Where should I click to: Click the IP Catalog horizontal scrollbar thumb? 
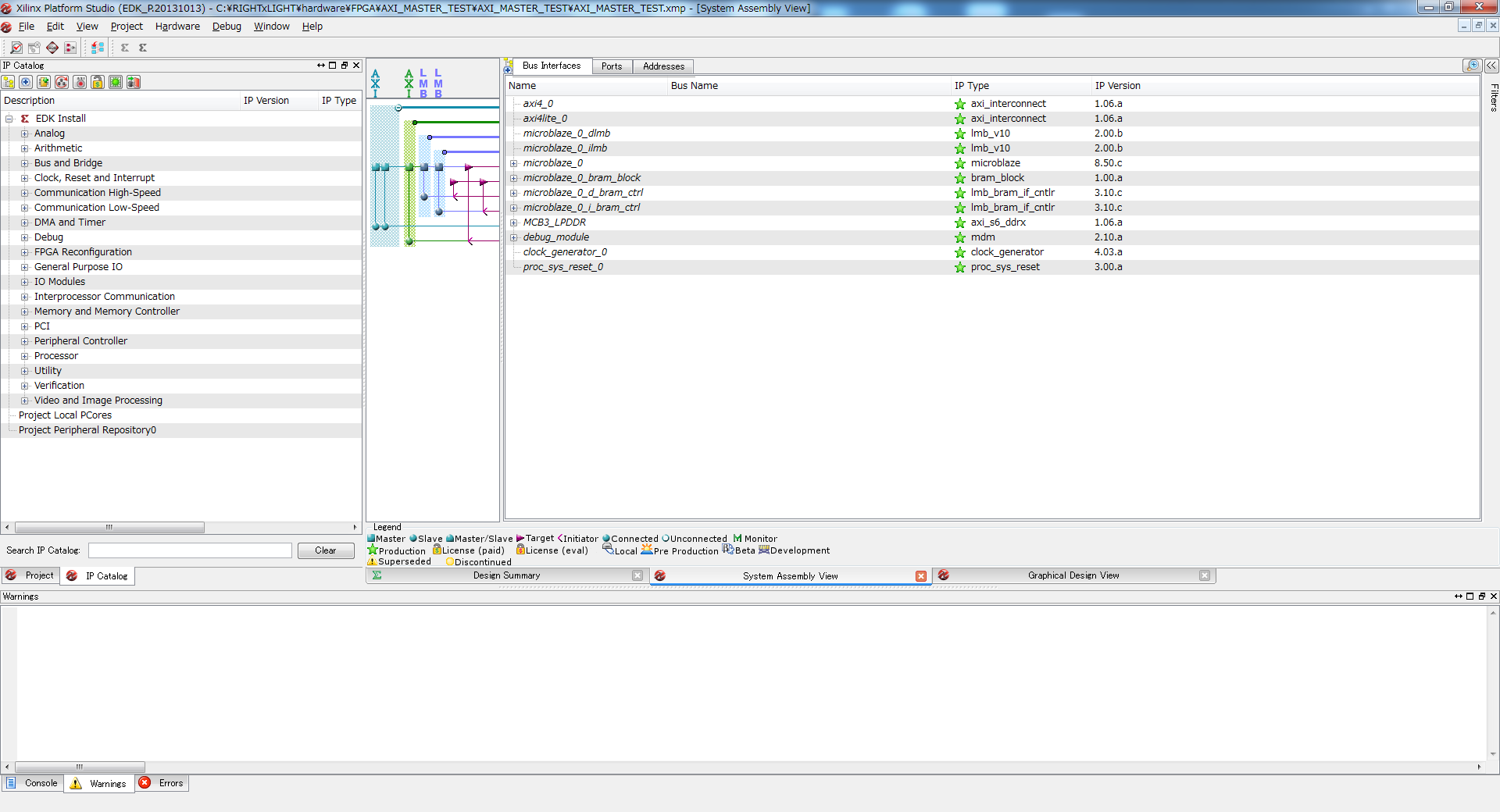click(109, 527)
